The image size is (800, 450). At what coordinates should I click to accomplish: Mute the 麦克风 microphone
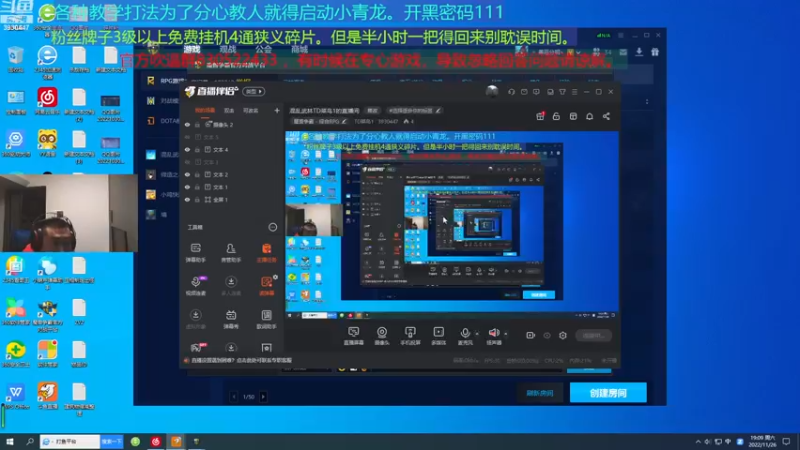(465, 336)
